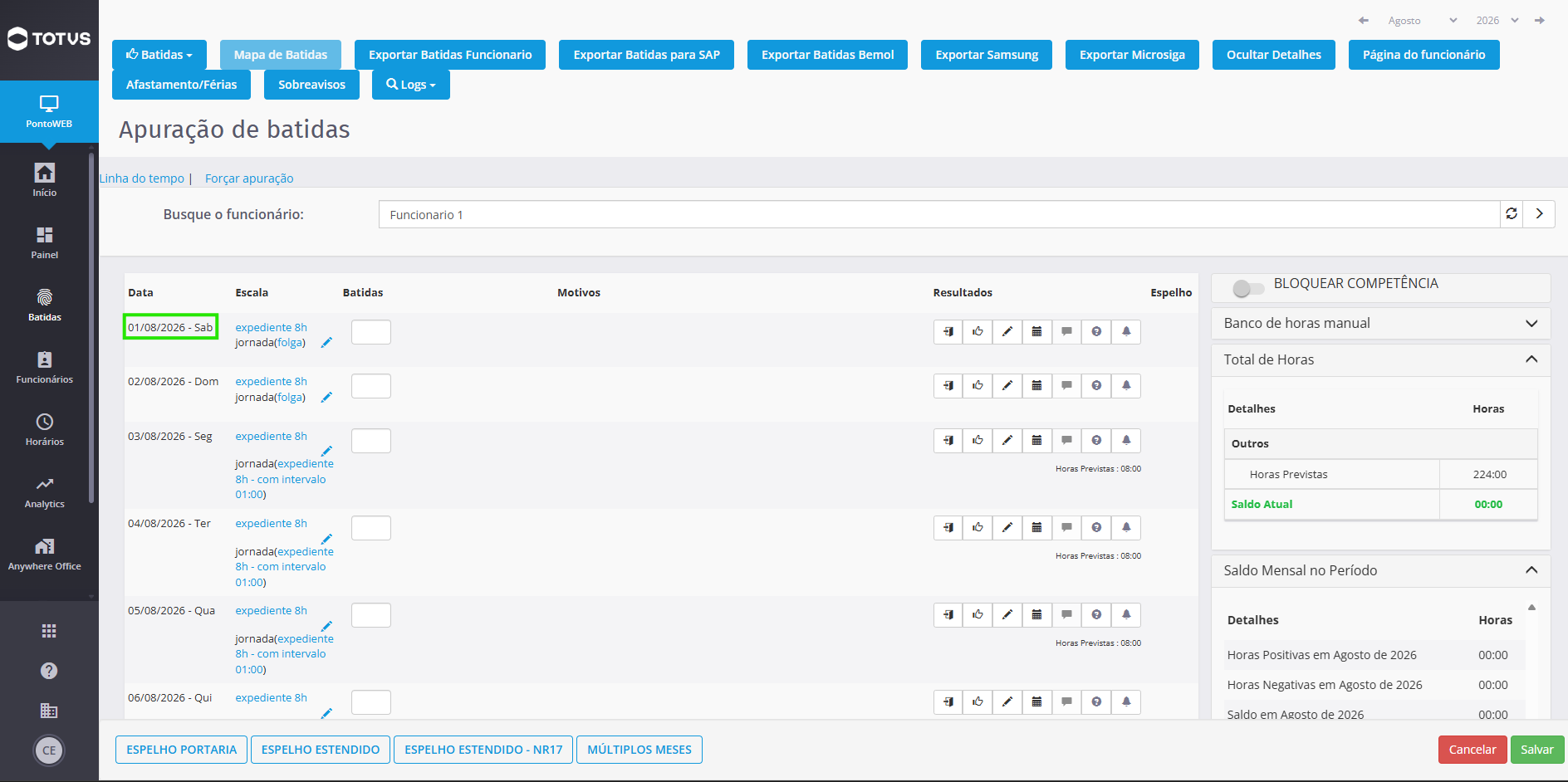Open Página do funcionário
Viewport: 1568px width, 782px height.
(x=1423, y=55)
